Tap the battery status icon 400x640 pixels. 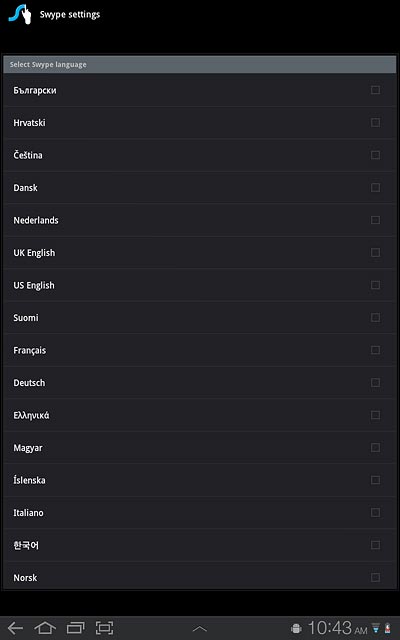(x=387, y=629)
